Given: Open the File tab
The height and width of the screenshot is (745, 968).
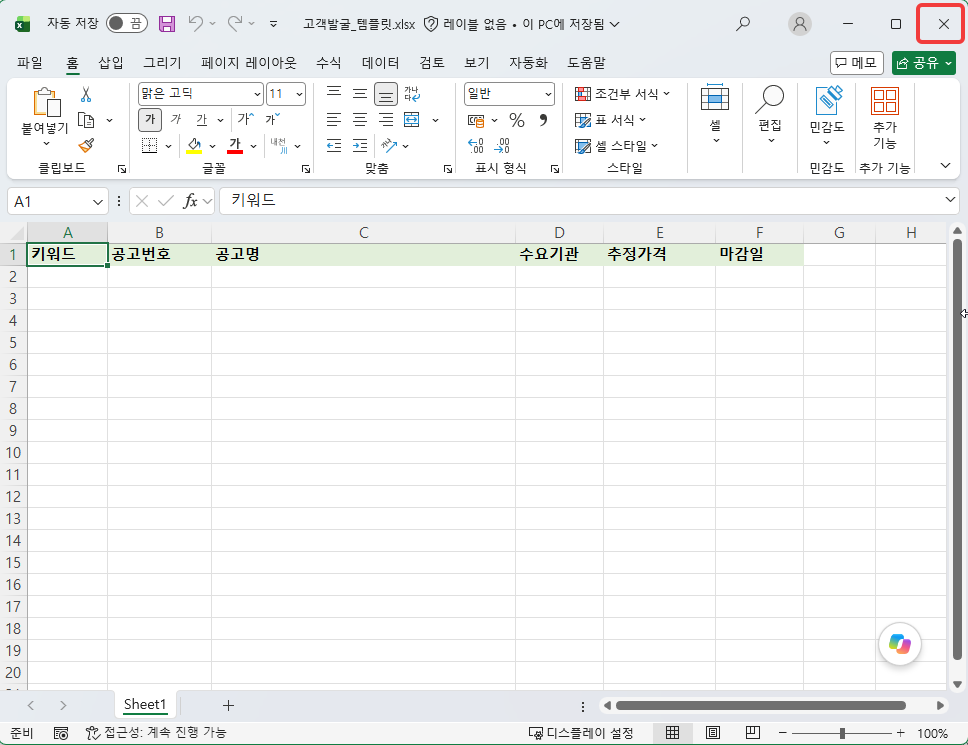Looking at the screenshot, I should [30, 62].
